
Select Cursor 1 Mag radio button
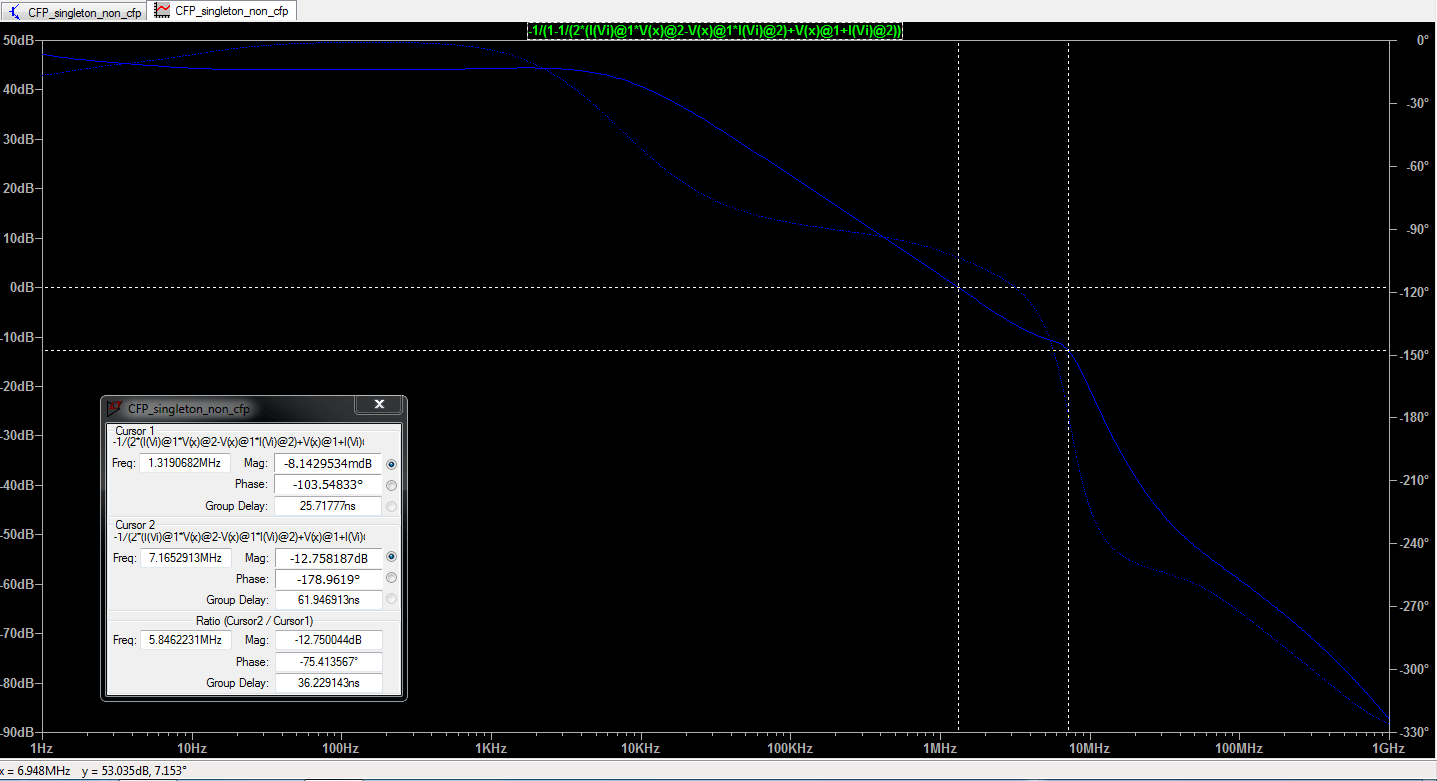(x=391, y=464)
